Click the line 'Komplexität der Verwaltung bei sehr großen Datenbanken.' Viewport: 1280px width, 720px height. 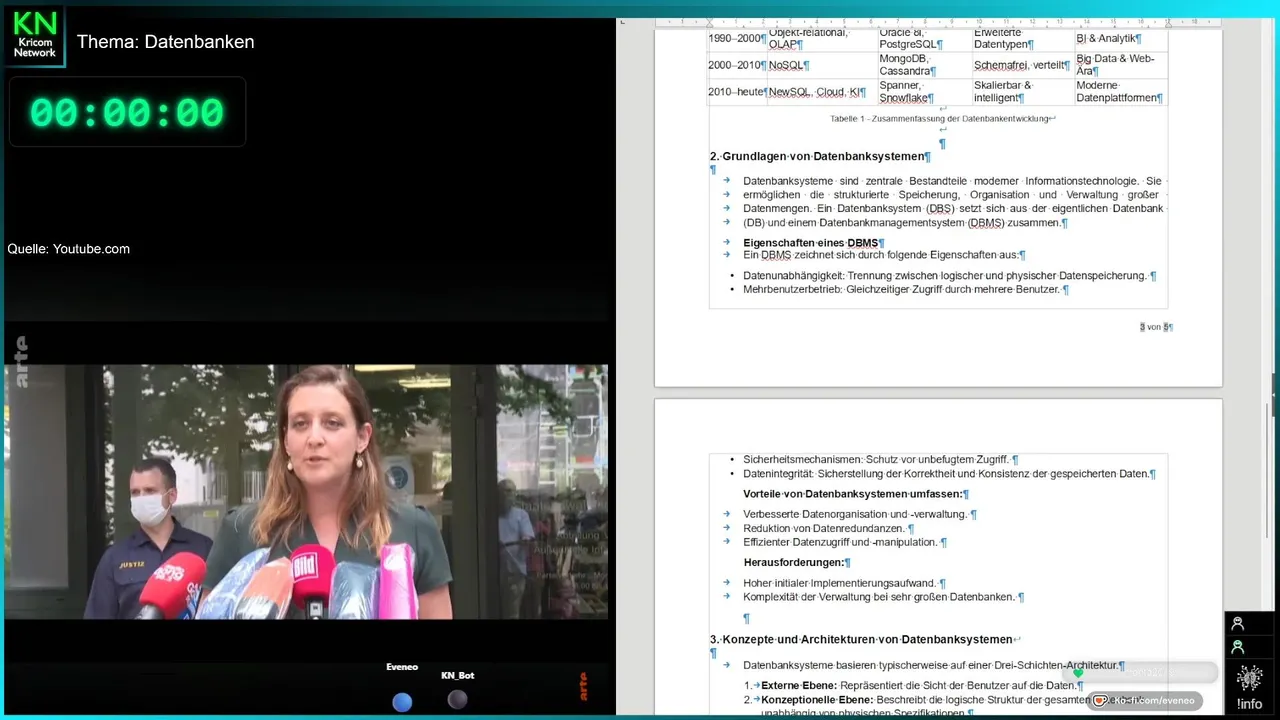(x=883, y=598)
